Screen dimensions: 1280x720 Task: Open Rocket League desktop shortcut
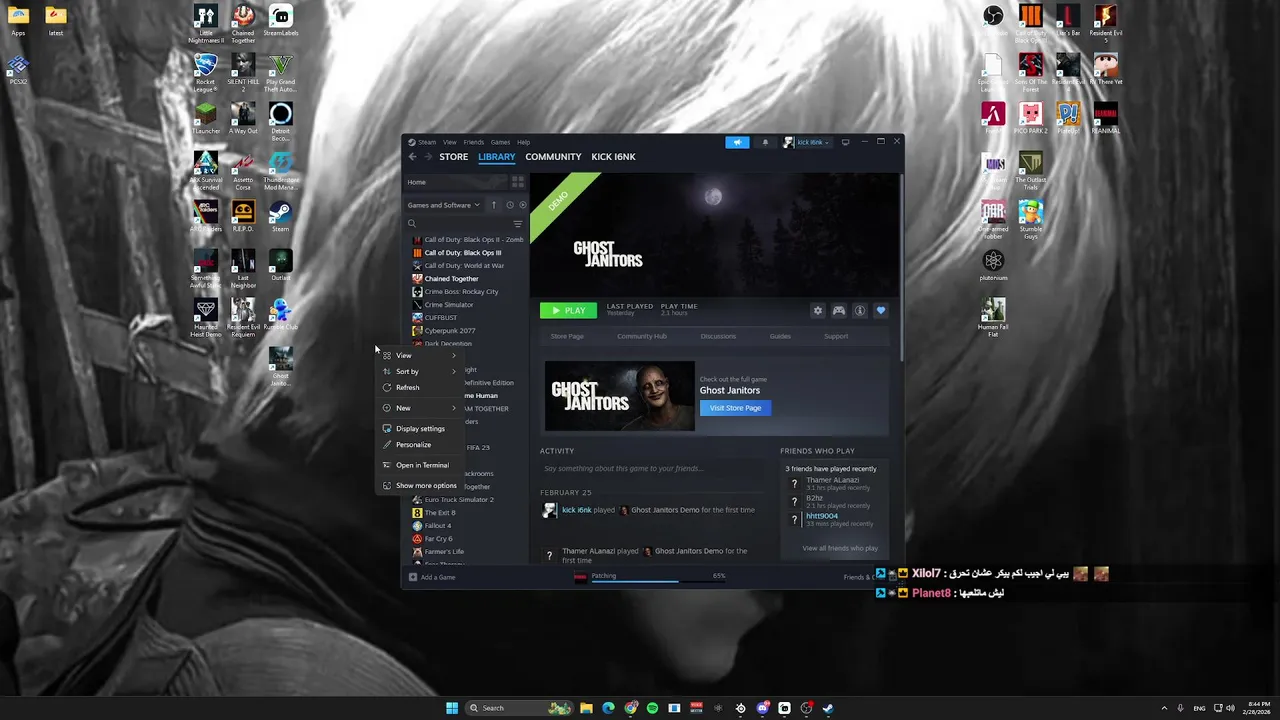[206, 72]
